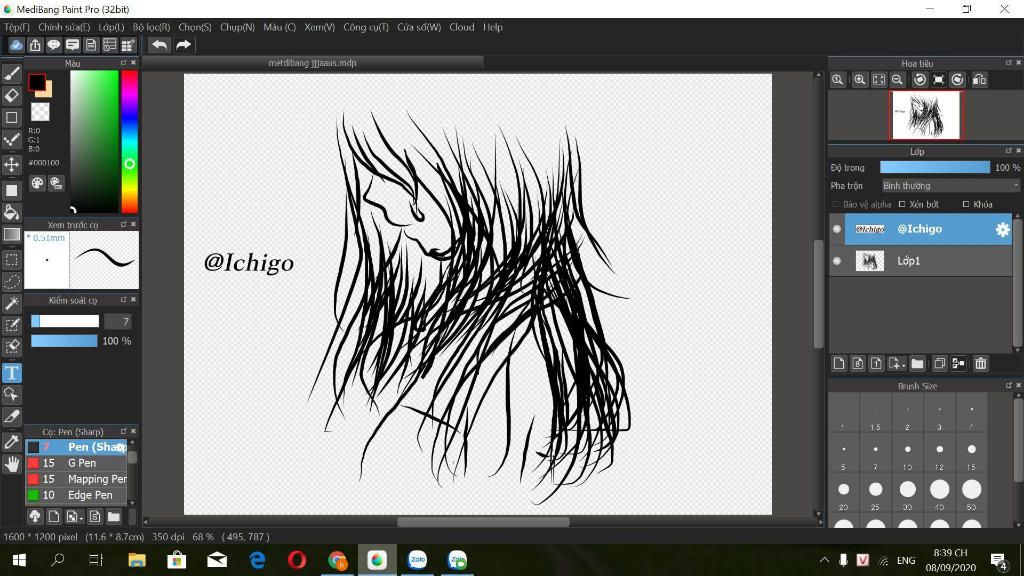Expand the add-brush dropdown in brush panel
Image resolution: width=1024 pixels, height=576 pixels.
click(x=74, y=517)
